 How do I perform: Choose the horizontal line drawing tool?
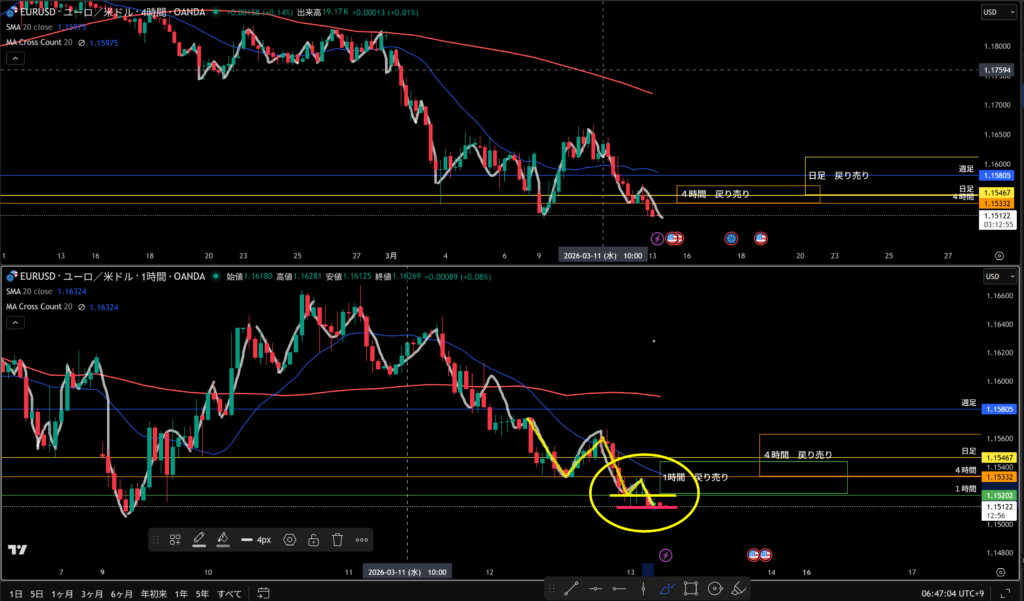[595, 590]
